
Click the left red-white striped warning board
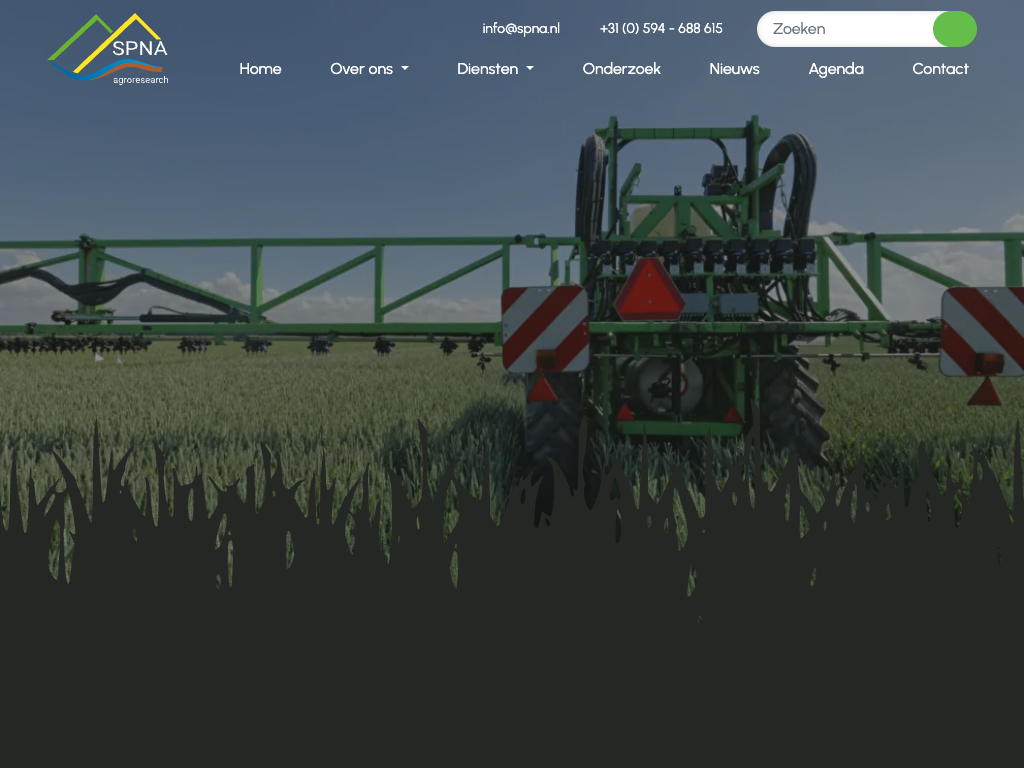[x=545, y=327]
